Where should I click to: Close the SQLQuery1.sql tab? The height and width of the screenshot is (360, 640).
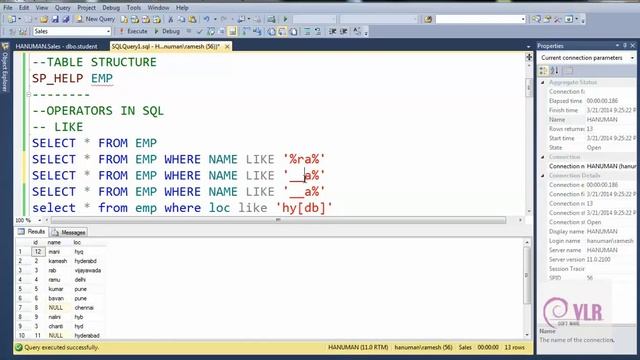point(227,46)
